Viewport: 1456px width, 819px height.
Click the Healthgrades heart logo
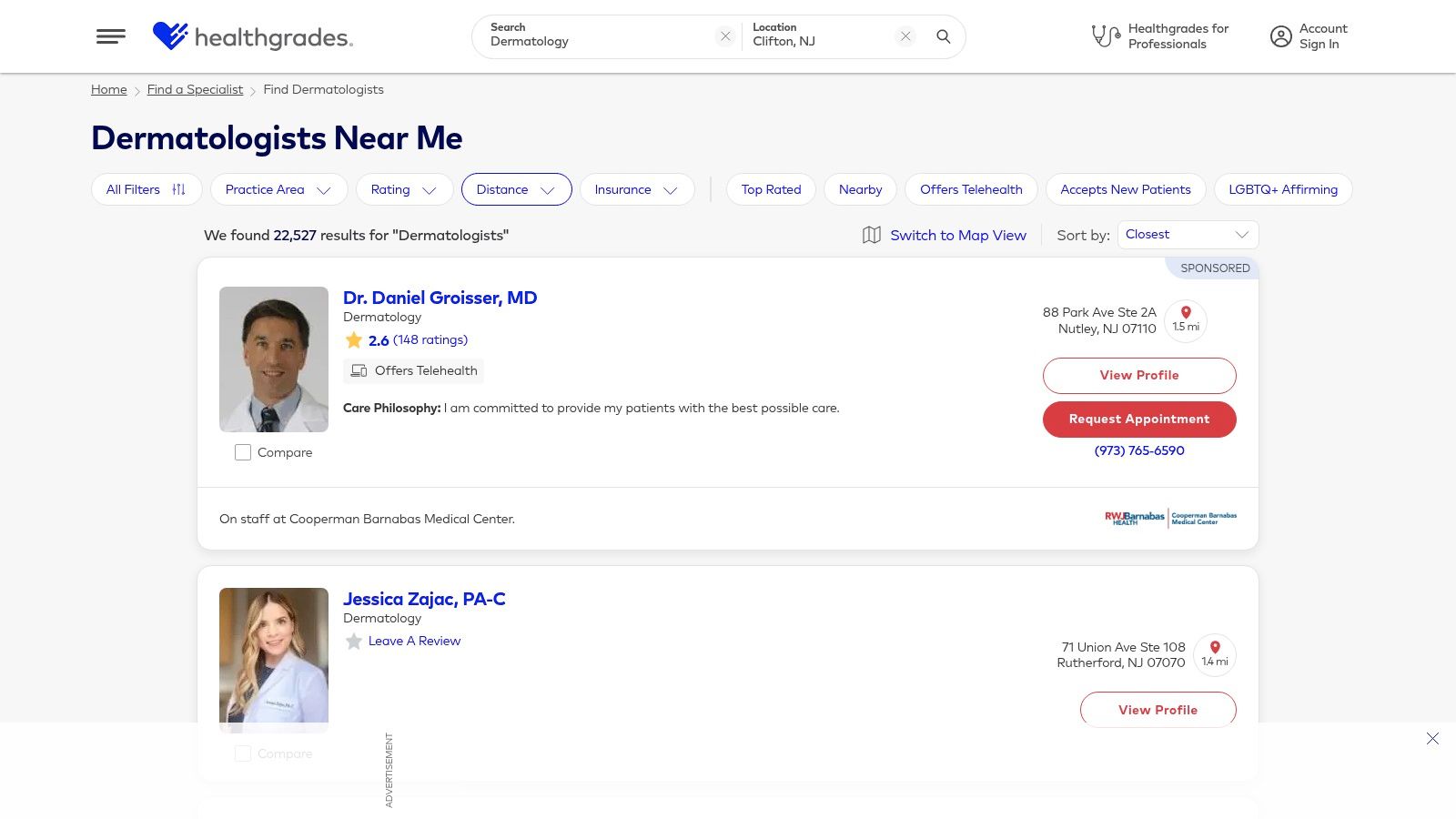coord(170,36)
